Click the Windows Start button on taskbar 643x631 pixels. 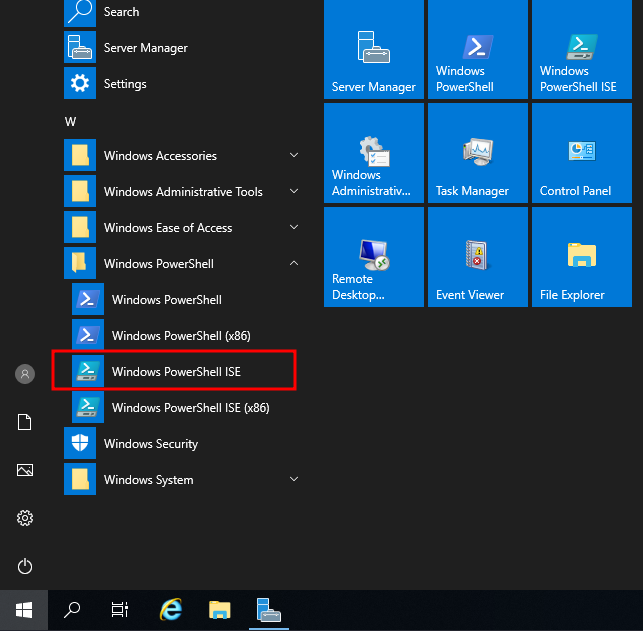tap(24, 610)
